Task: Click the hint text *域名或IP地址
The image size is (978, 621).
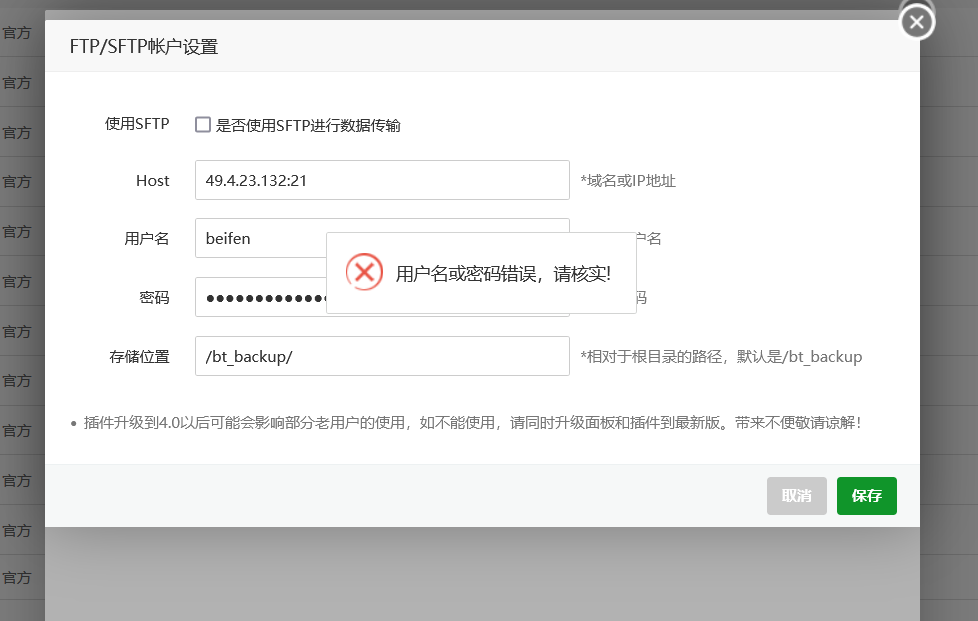Action: click(628, 181)
